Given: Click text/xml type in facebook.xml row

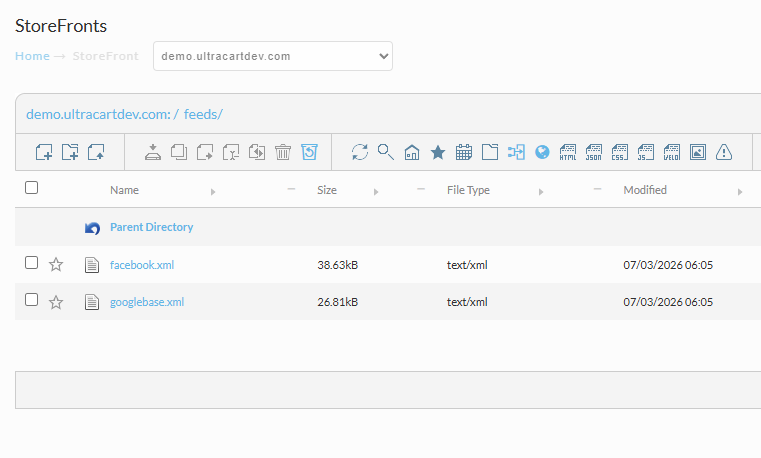Looking at the screenshot, I should (467, 265).
